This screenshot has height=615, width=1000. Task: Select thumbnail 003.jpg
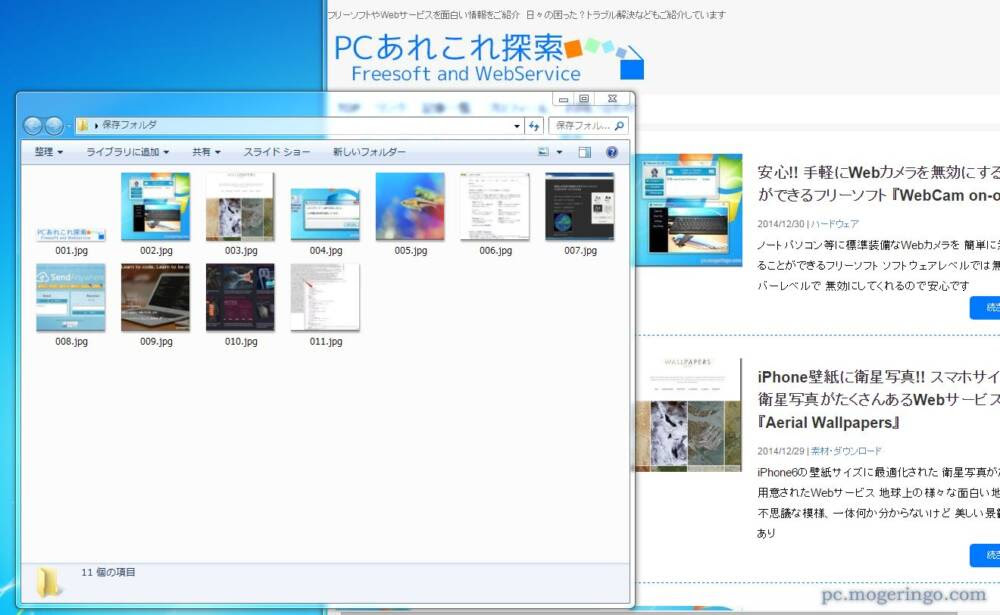240,207
